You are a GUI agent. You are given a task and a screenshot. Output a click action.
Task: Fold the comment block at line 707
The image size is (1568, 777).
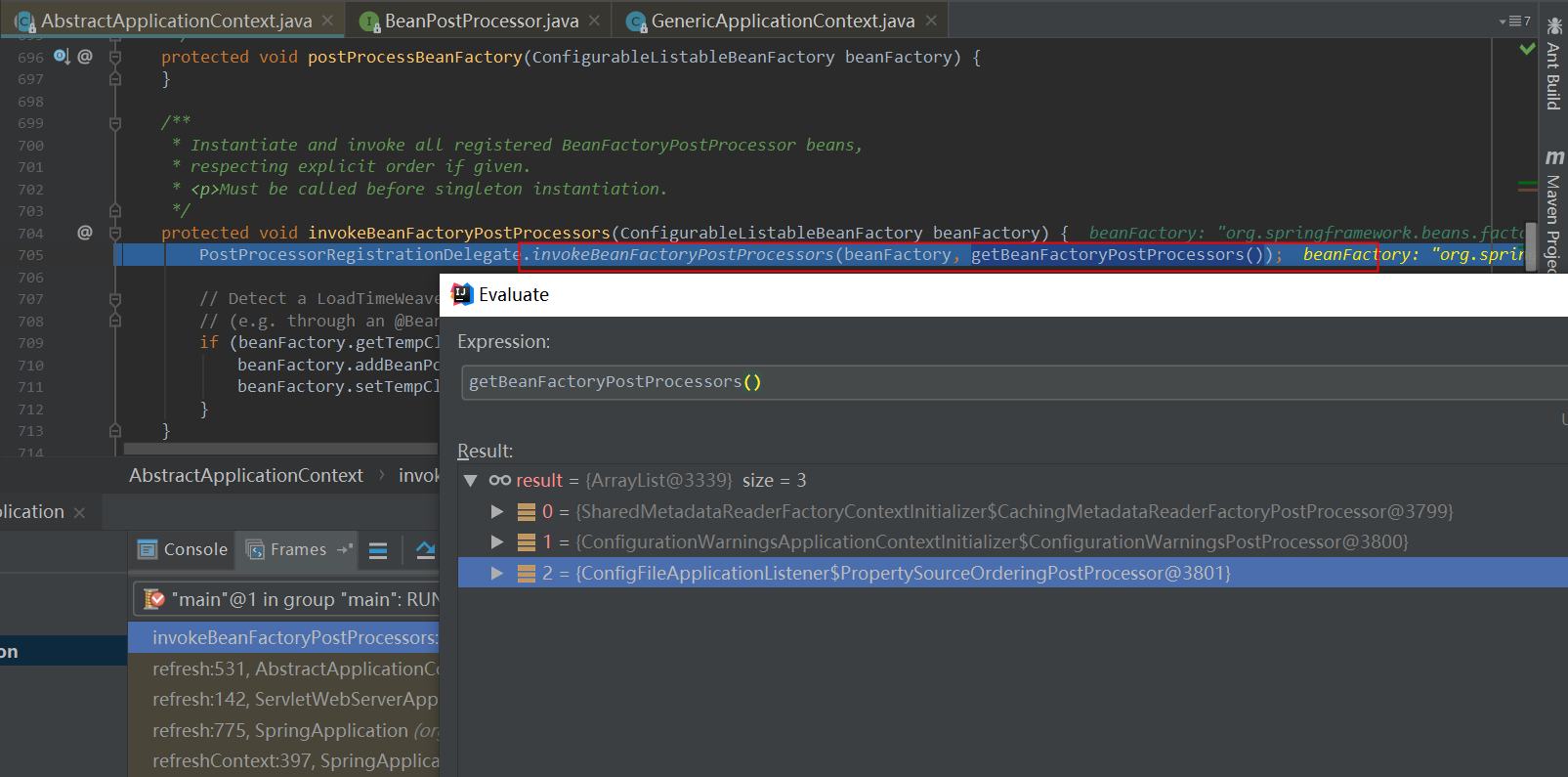tap(115, 299)
